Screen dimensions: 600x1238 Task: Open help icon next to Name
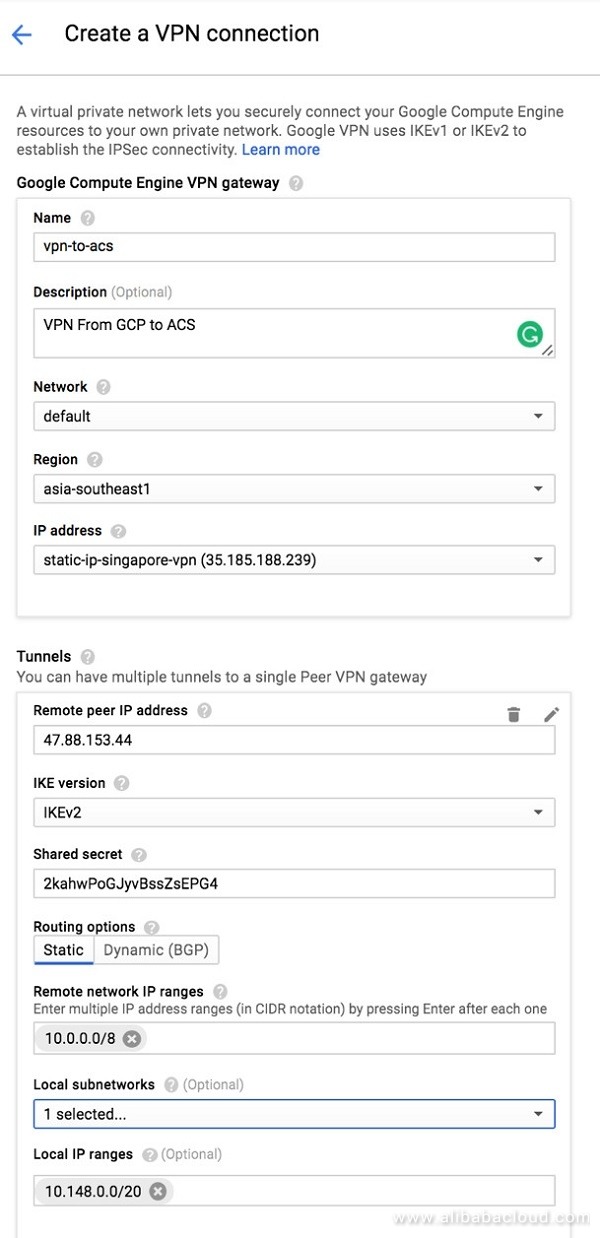pos(88,218)
